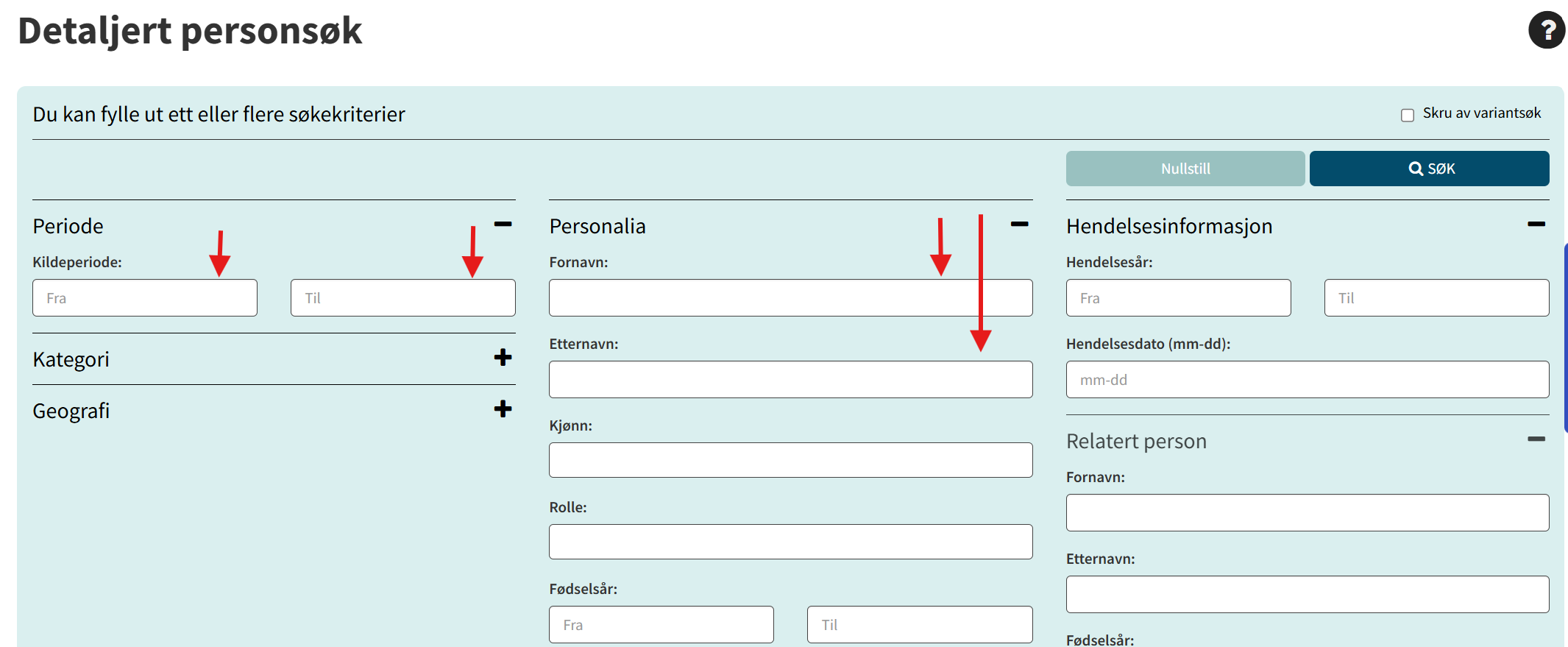Collapse the Personalia section
Screen dimensions: 1568x647
coord(1019,224)
